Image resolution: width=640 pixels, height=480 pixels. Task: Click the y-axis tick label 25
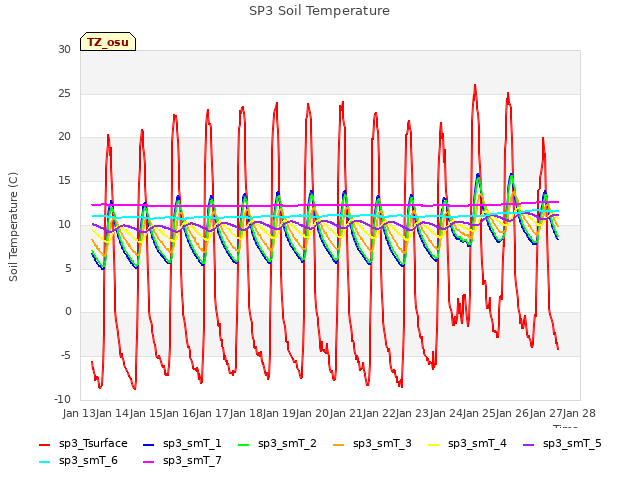[x=64, y=93]
